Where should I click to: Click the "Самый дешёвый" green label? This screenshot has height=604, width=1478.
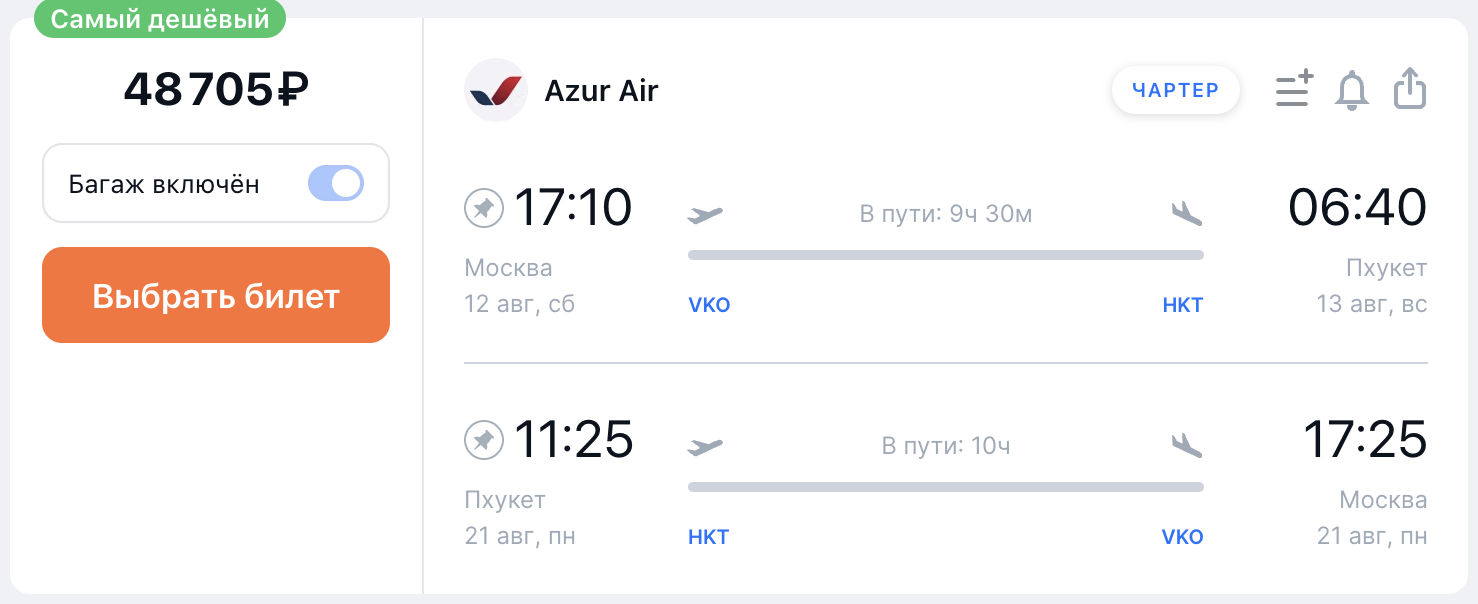coord(160,19)
